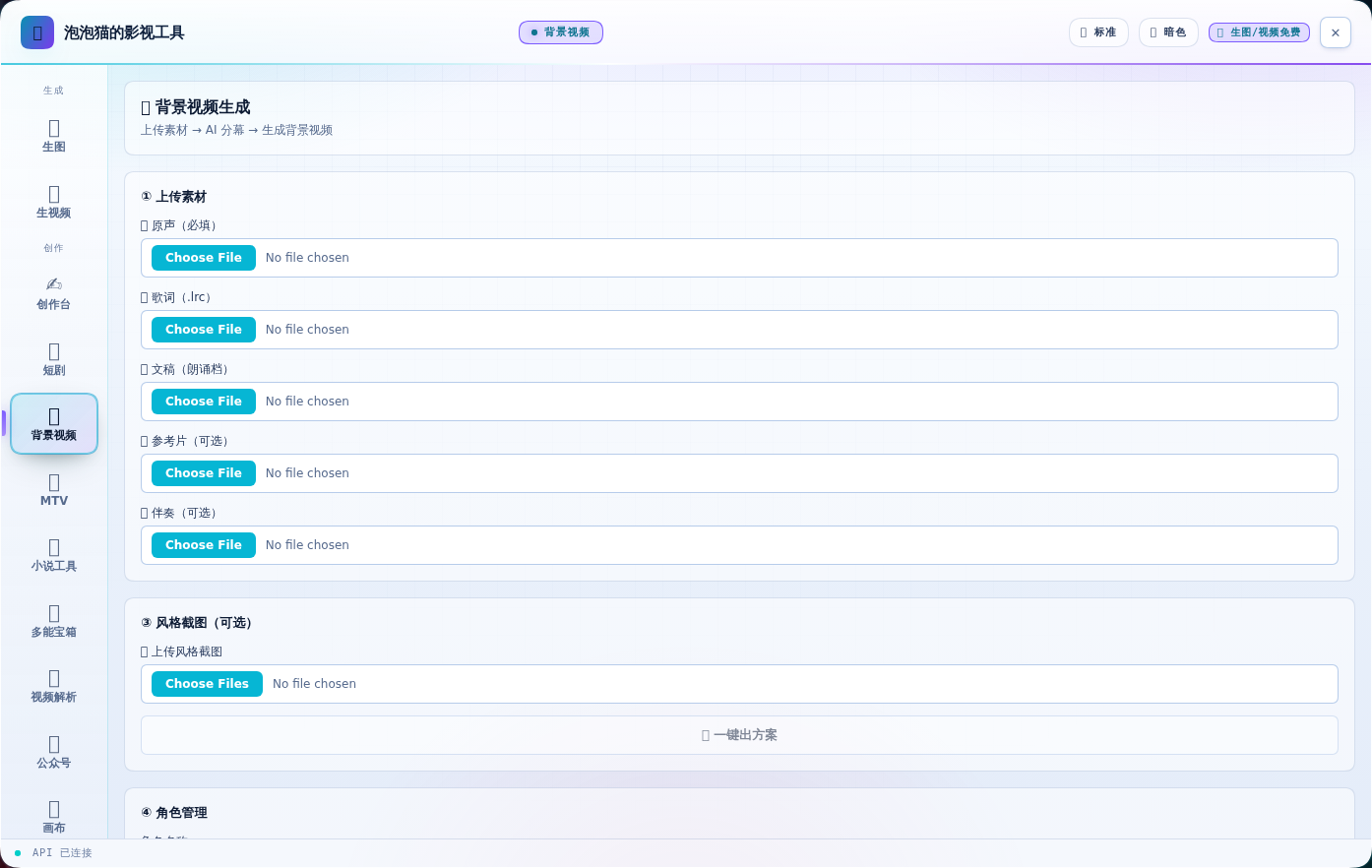This screenshot has width=1372, height=868.
Task: Click 上传素材 → AI 分幕 → 生成背景视频 subtitle
Action: pyautogui.click(x=236, y=130)
